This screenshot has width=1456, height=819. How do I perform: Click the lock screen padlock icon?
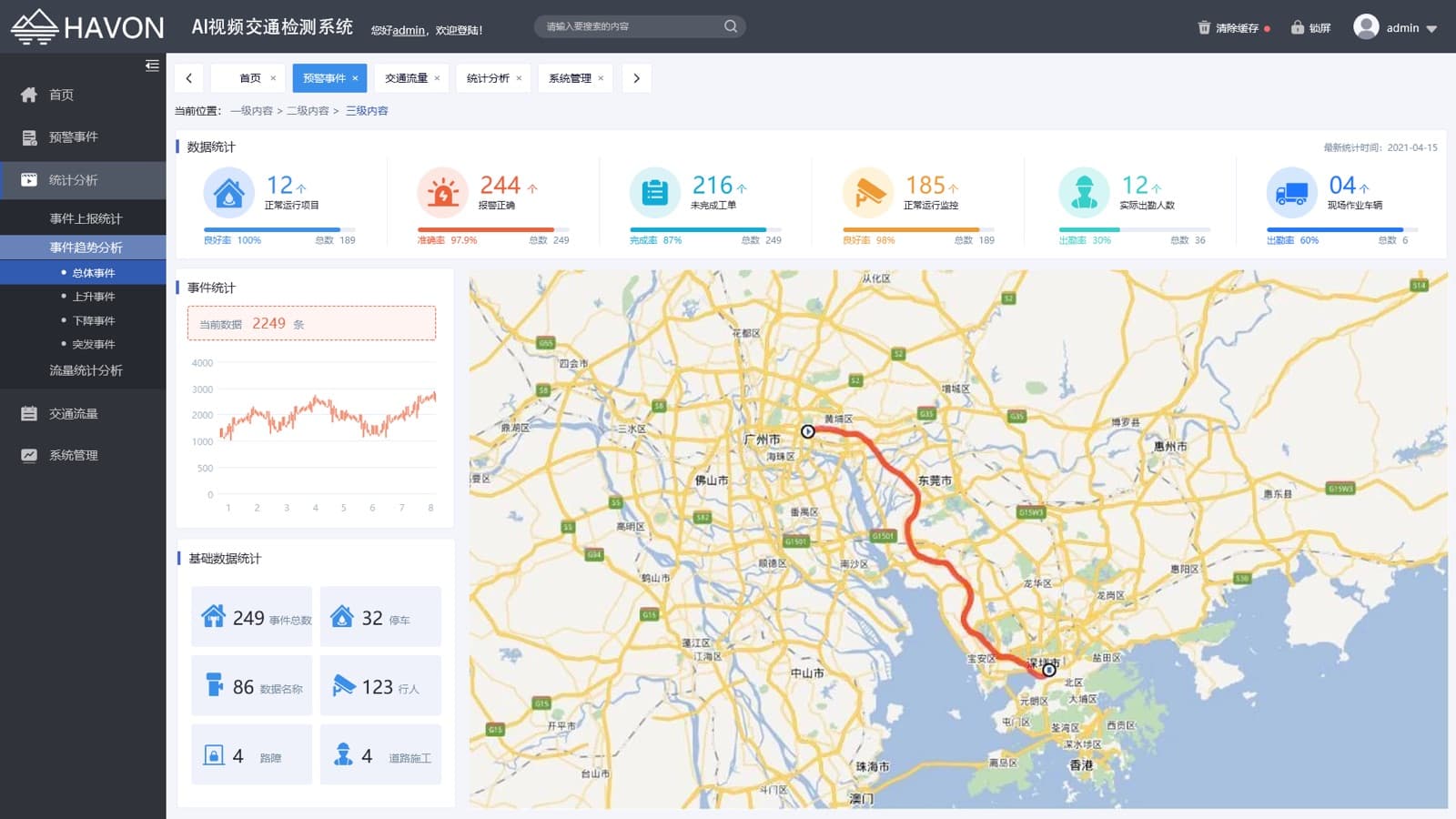pos(1298,27)
